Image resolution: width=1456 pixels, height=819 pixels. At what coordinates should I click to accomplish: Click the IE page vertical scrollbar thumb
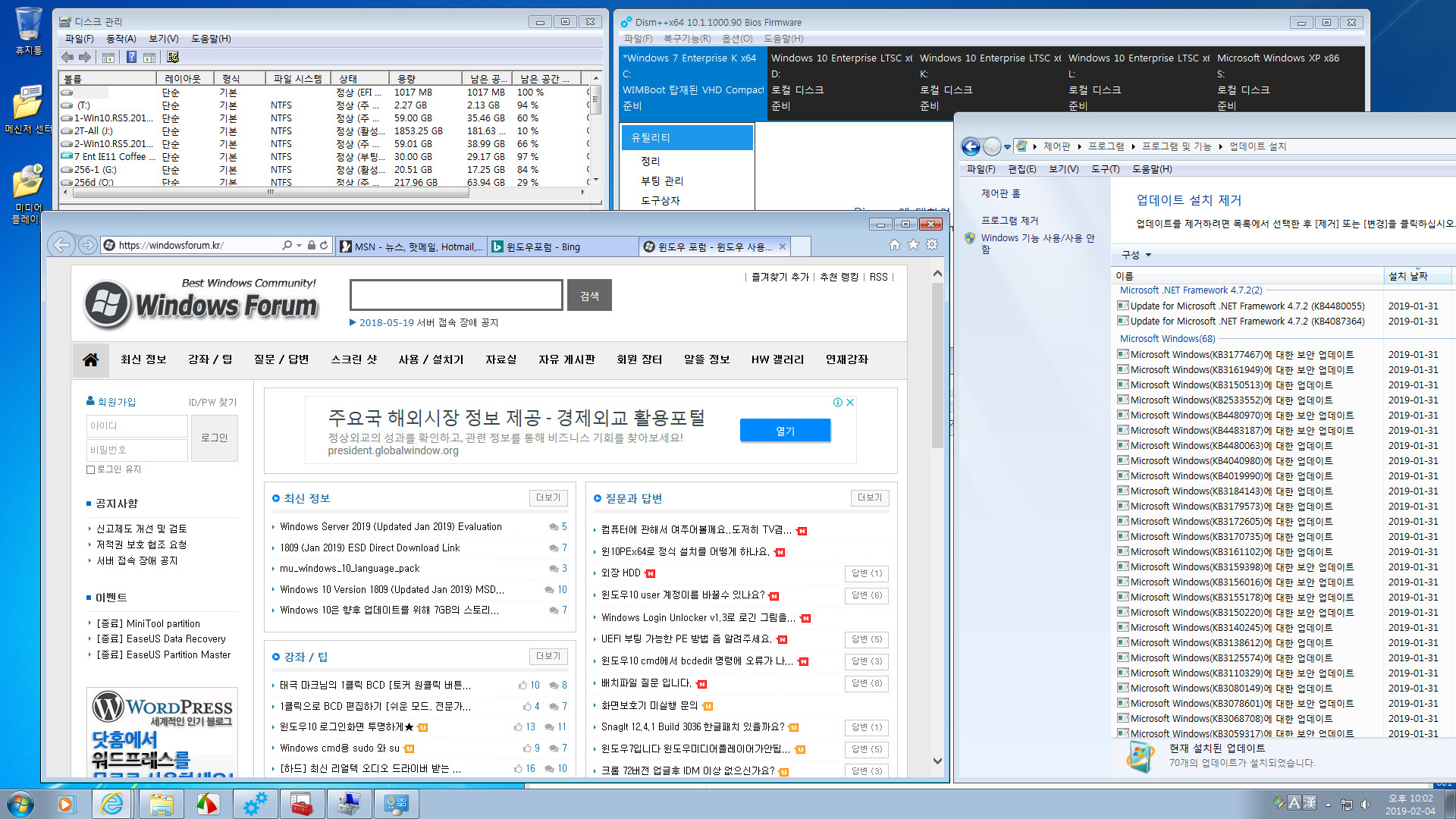coord(937,366)
